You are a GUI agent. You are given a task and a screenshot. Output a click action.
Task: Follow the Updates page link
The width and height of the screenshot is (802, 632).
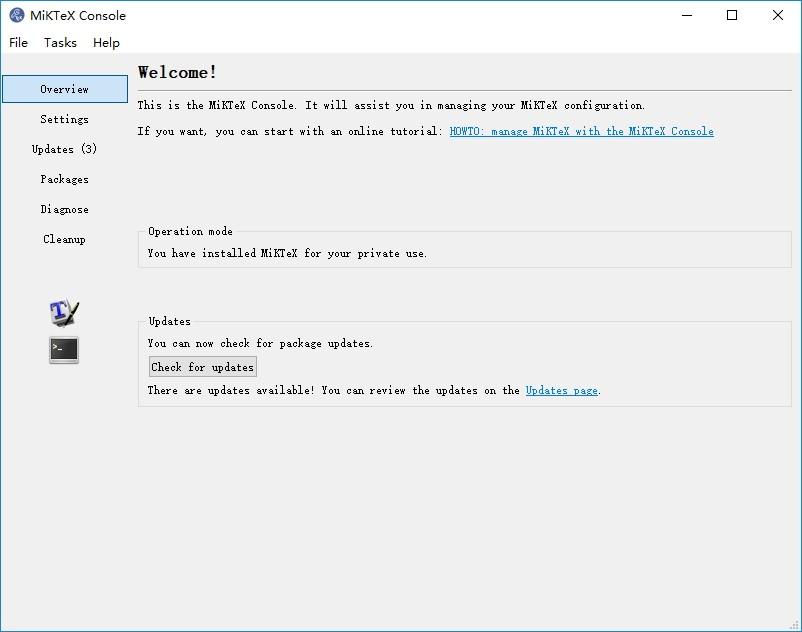point(562,391)
